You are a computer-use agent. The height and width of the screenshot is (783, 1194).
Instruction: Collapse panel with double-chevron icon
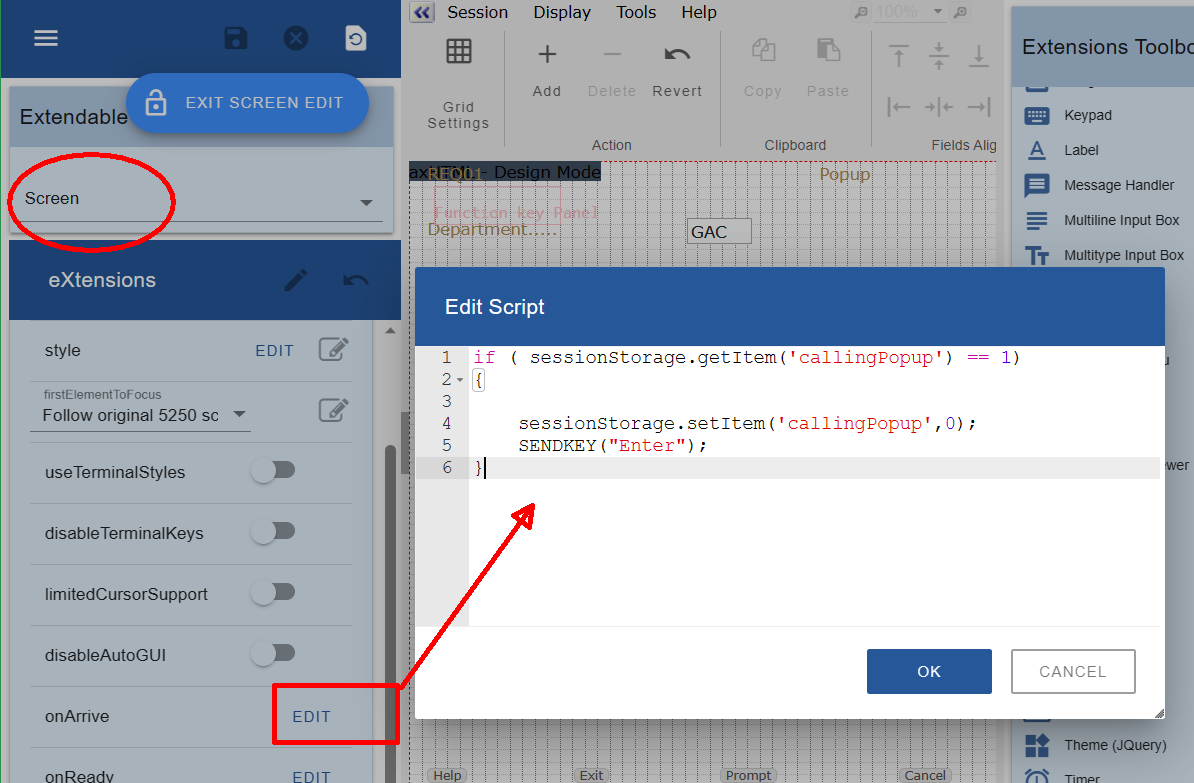click(x=422, y=12)
